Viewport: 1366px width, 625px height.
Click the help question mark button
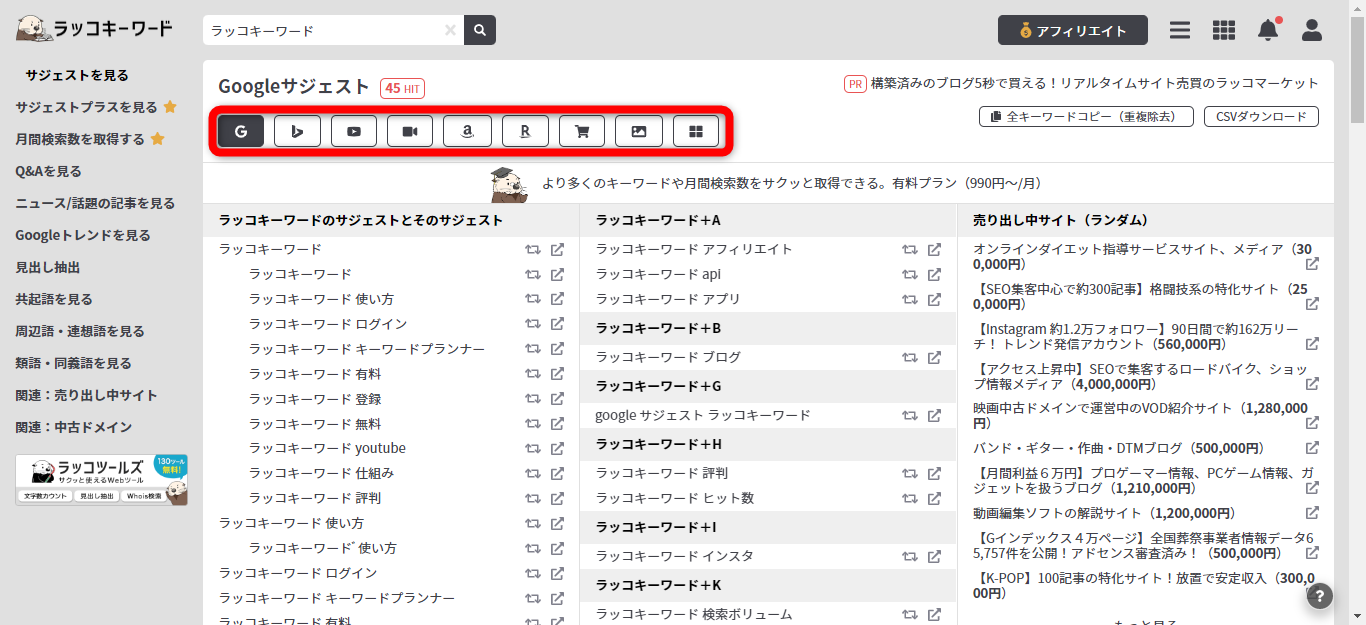(1320, 596)
